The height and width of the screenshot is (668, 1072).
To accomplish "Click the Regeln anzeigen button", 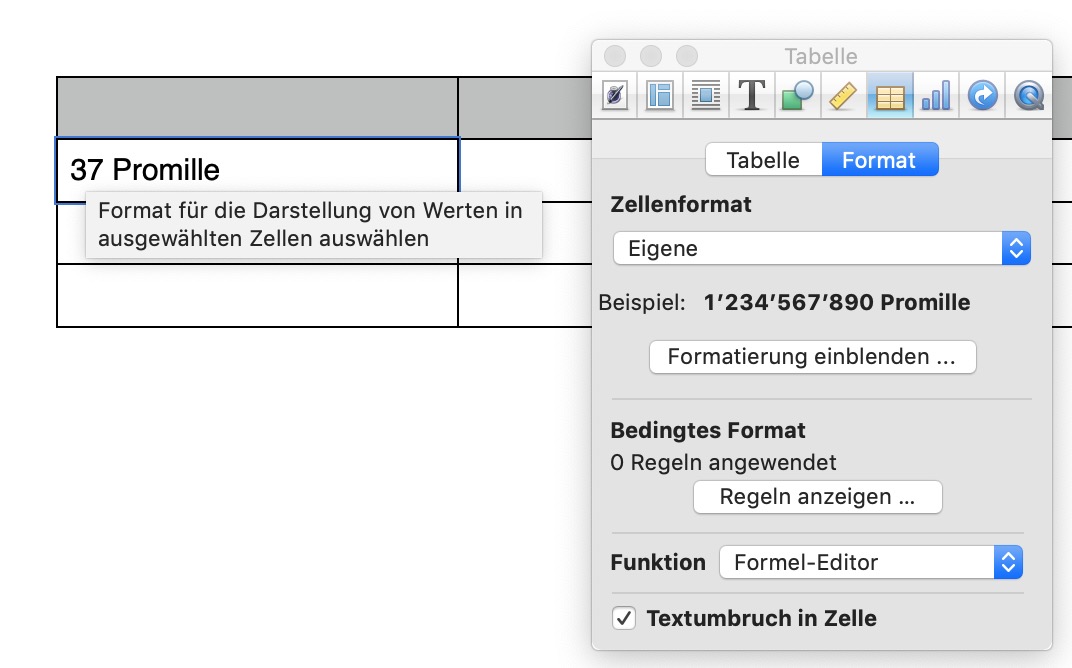I will (817, 497).
